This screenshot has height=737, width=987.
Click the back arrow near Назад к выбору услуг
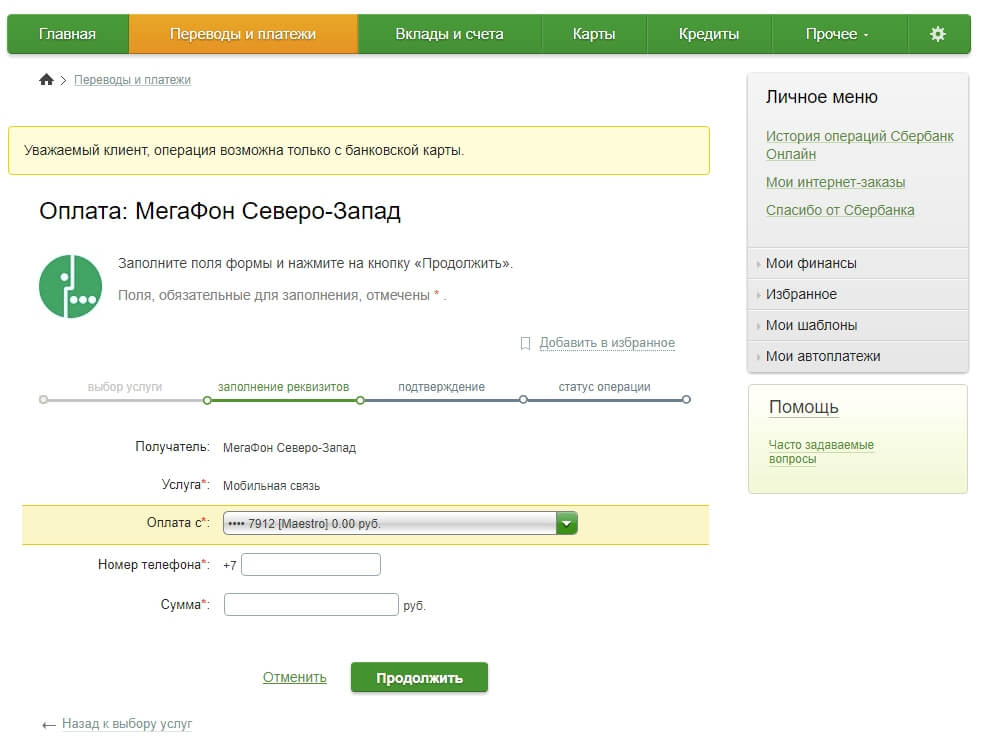click(49, 724)
